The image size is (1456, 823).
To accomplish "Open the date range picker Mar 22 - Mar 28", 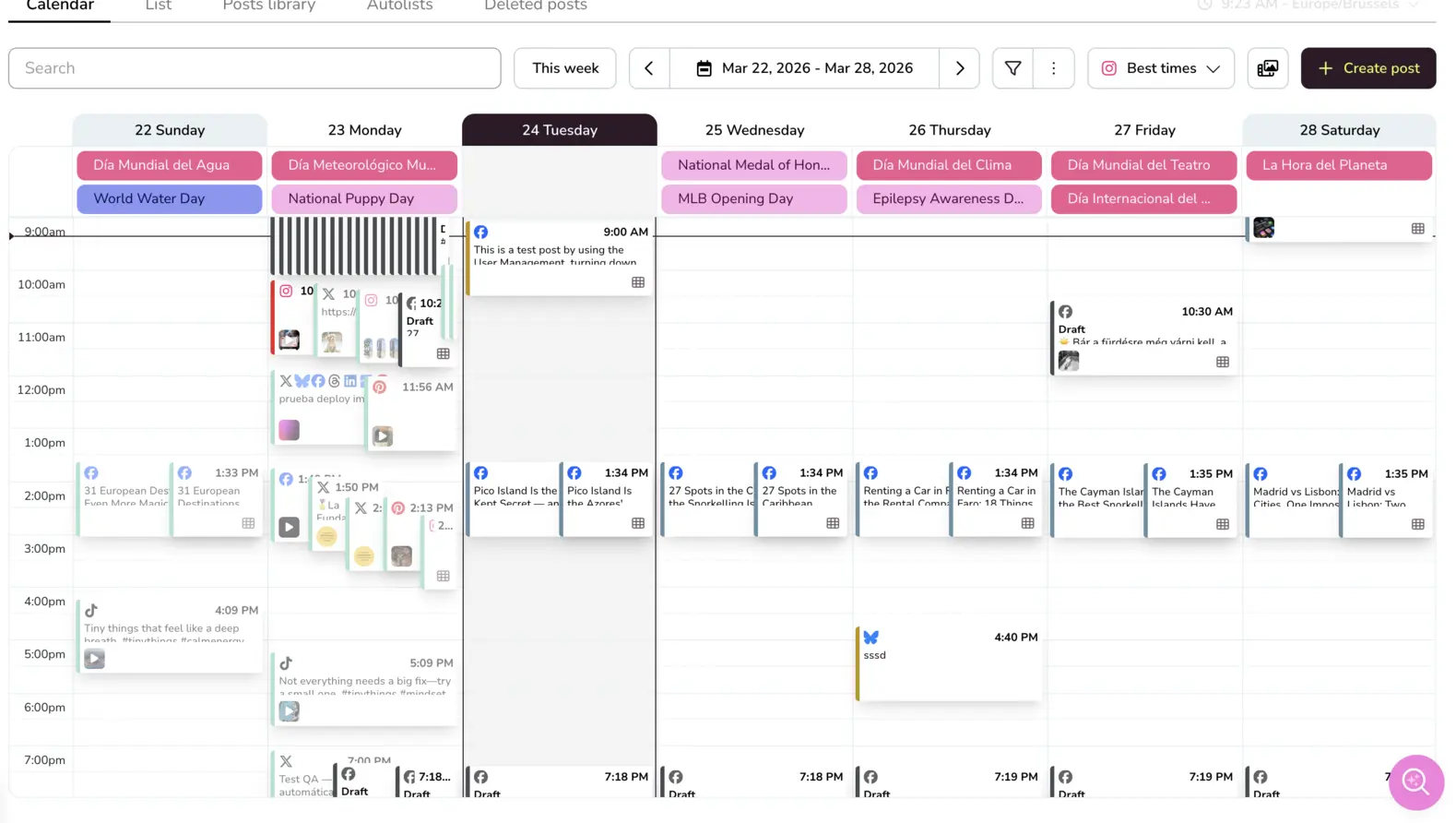I will (804, 68).
